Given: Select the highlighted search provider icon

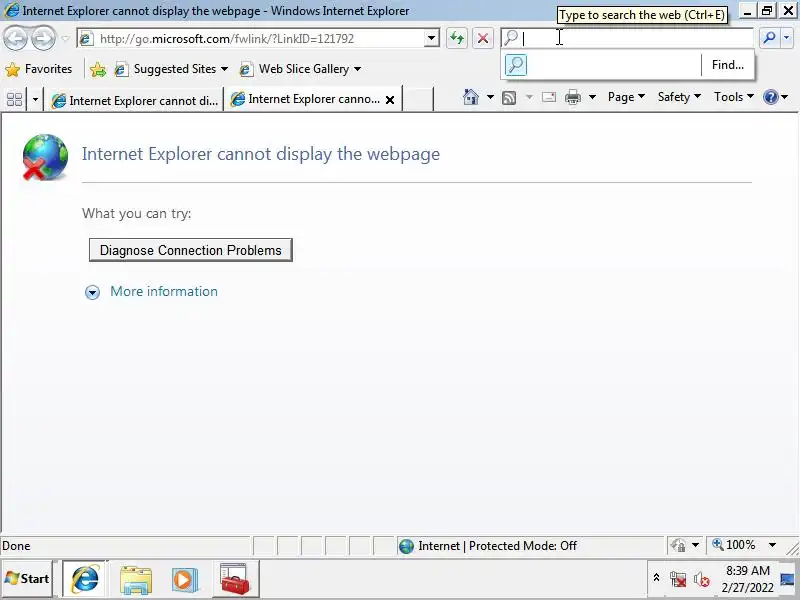Looking at the screenshot, I should (x=516, y=65).
